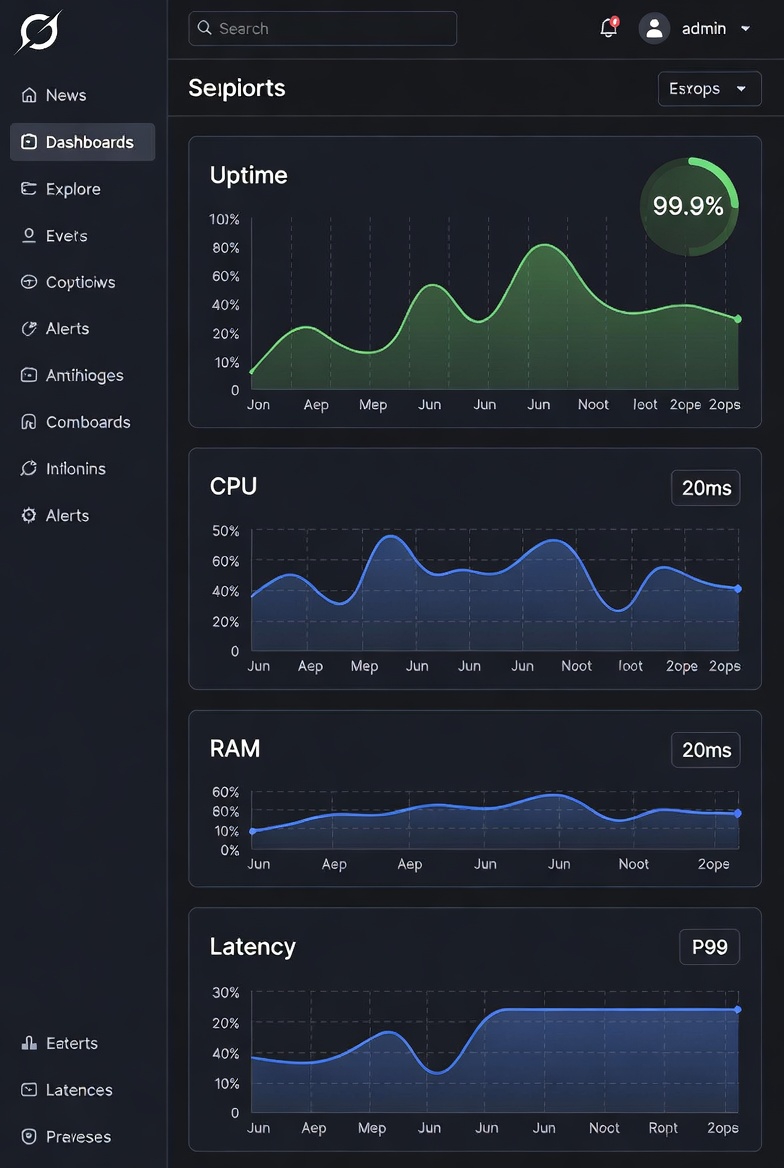Click the RAM 20ms badge

(706, 750)
